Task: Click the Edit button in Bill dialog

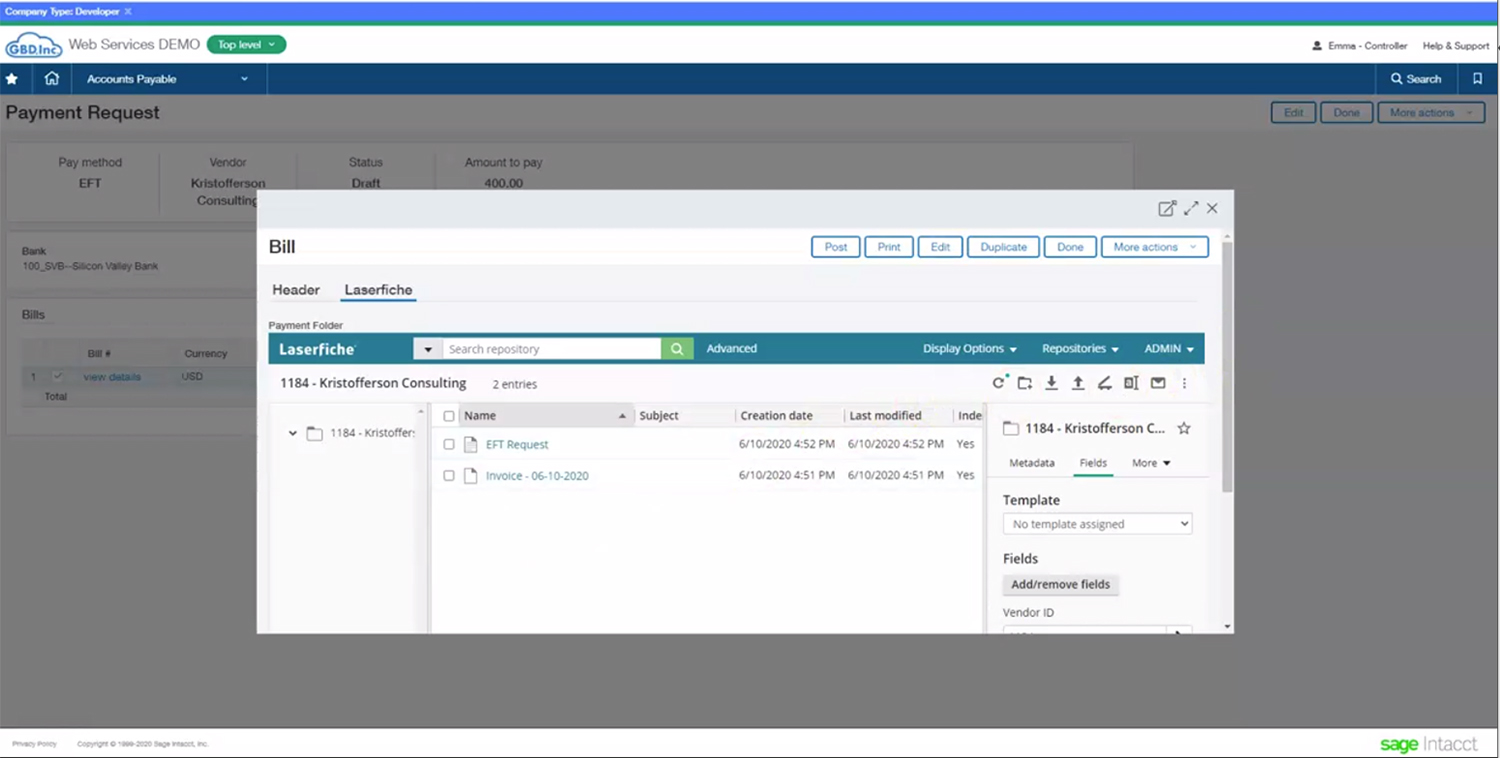Action: tap(940, 247)
